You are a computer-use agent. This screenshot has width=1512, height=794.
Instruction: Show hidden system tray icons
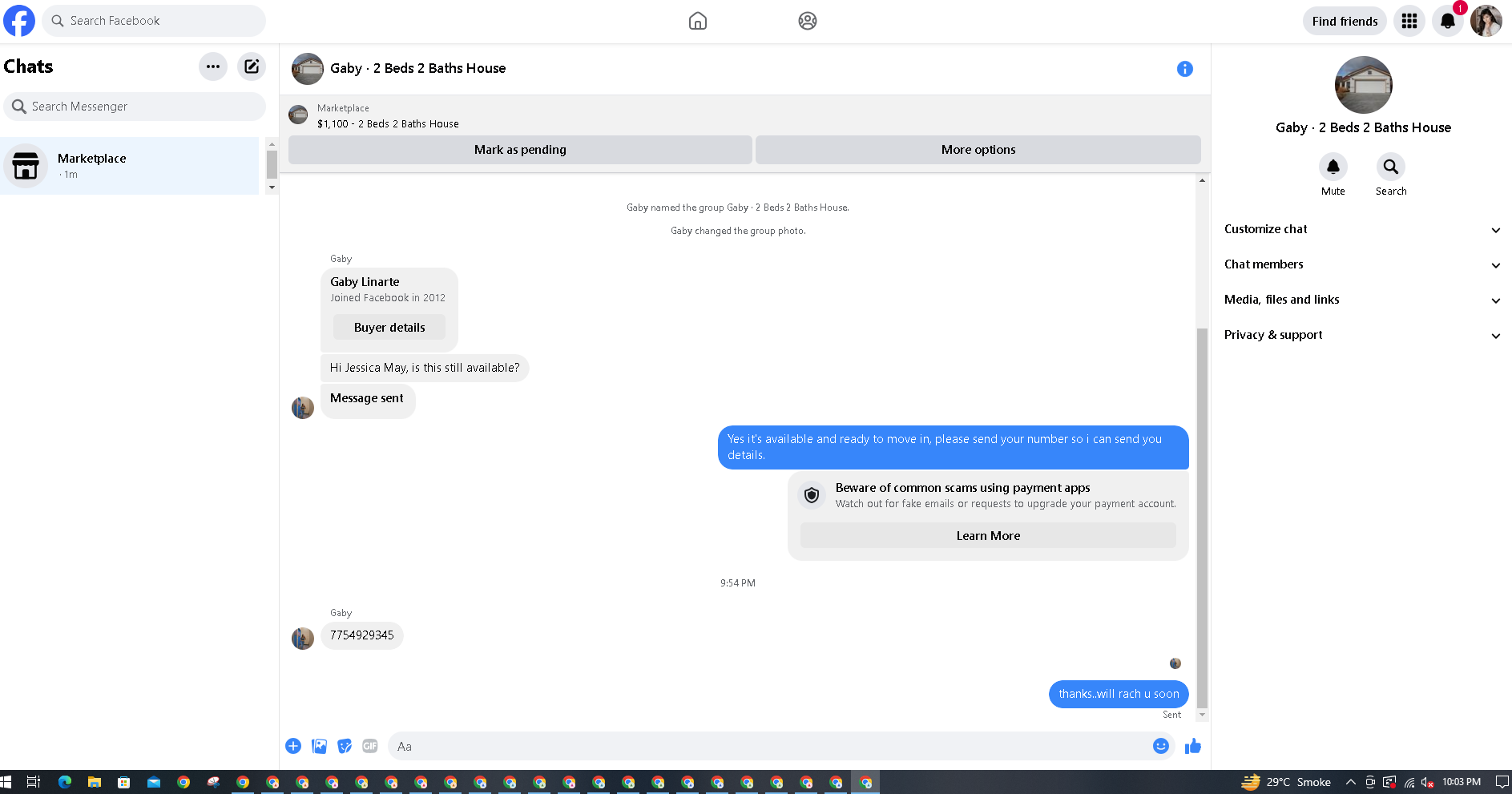1351,782
